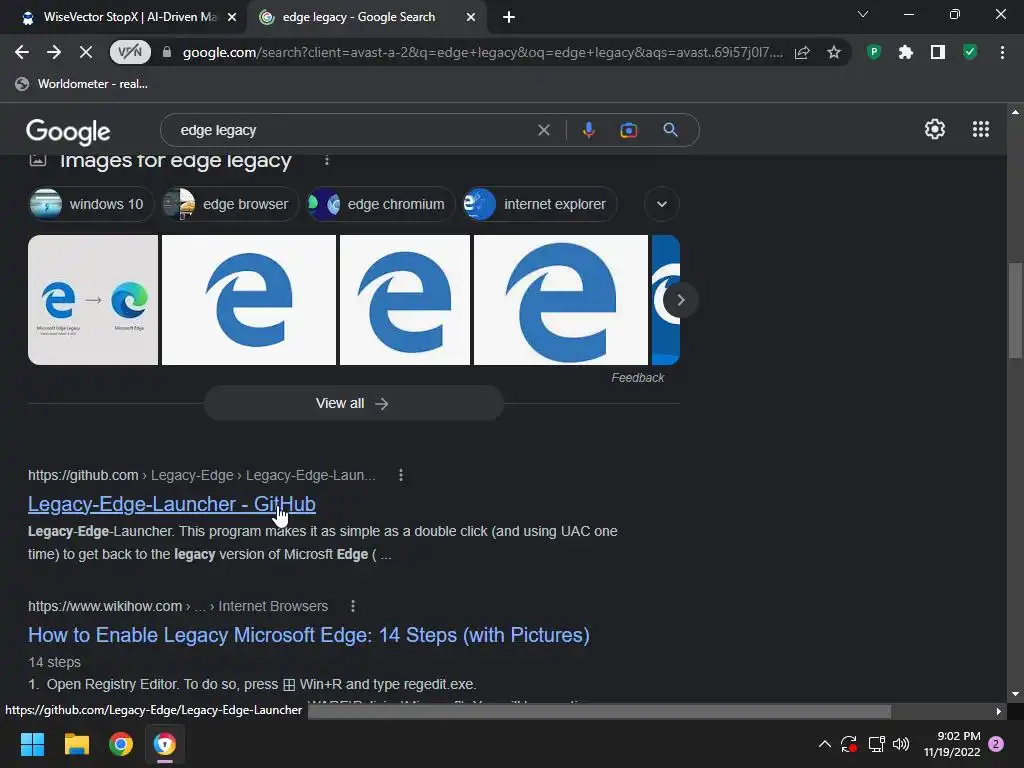Click the scroll right arrow
The image size is (1024, 768).
tap(999, 711)
